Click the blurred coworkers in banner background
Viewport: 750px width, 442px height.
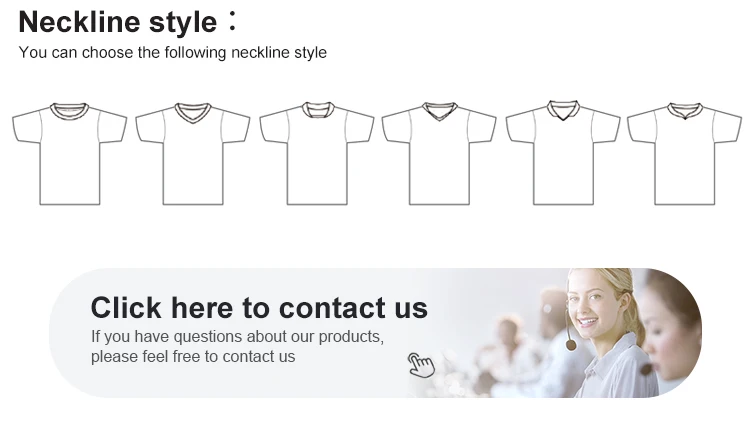[x=520, y=345]
